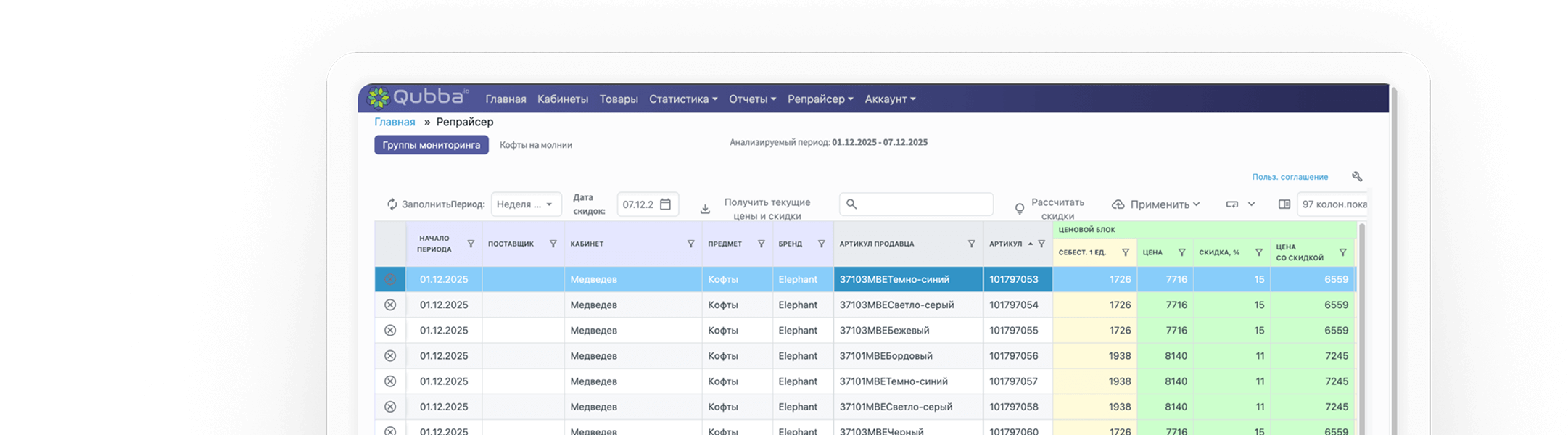1568x435 pixels.
Task: Click the columns layout icon
Action: (1284, 204)
